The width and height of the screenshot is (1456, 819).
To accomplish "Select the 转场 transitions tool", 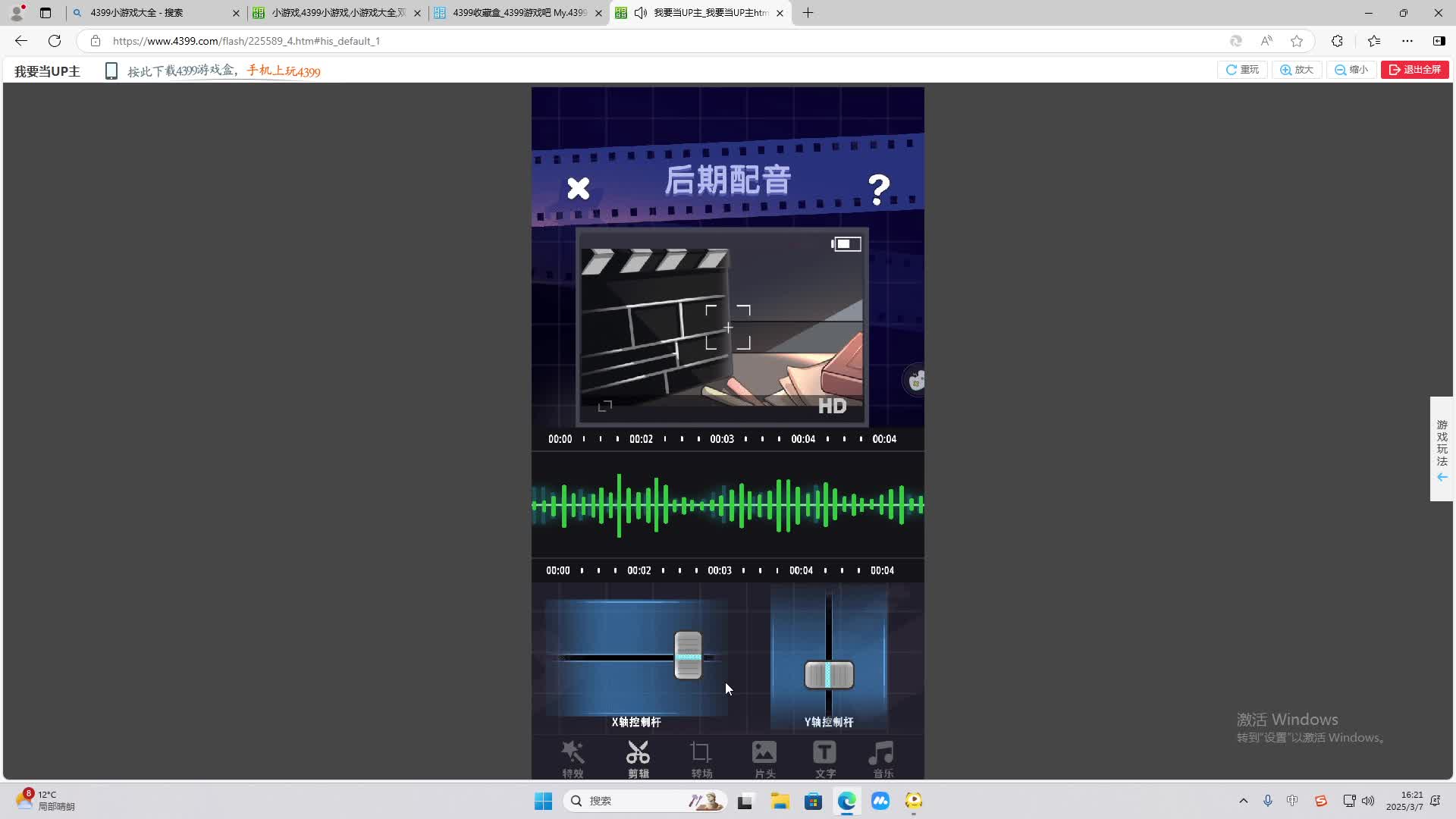I will click(x=701, y=758).
